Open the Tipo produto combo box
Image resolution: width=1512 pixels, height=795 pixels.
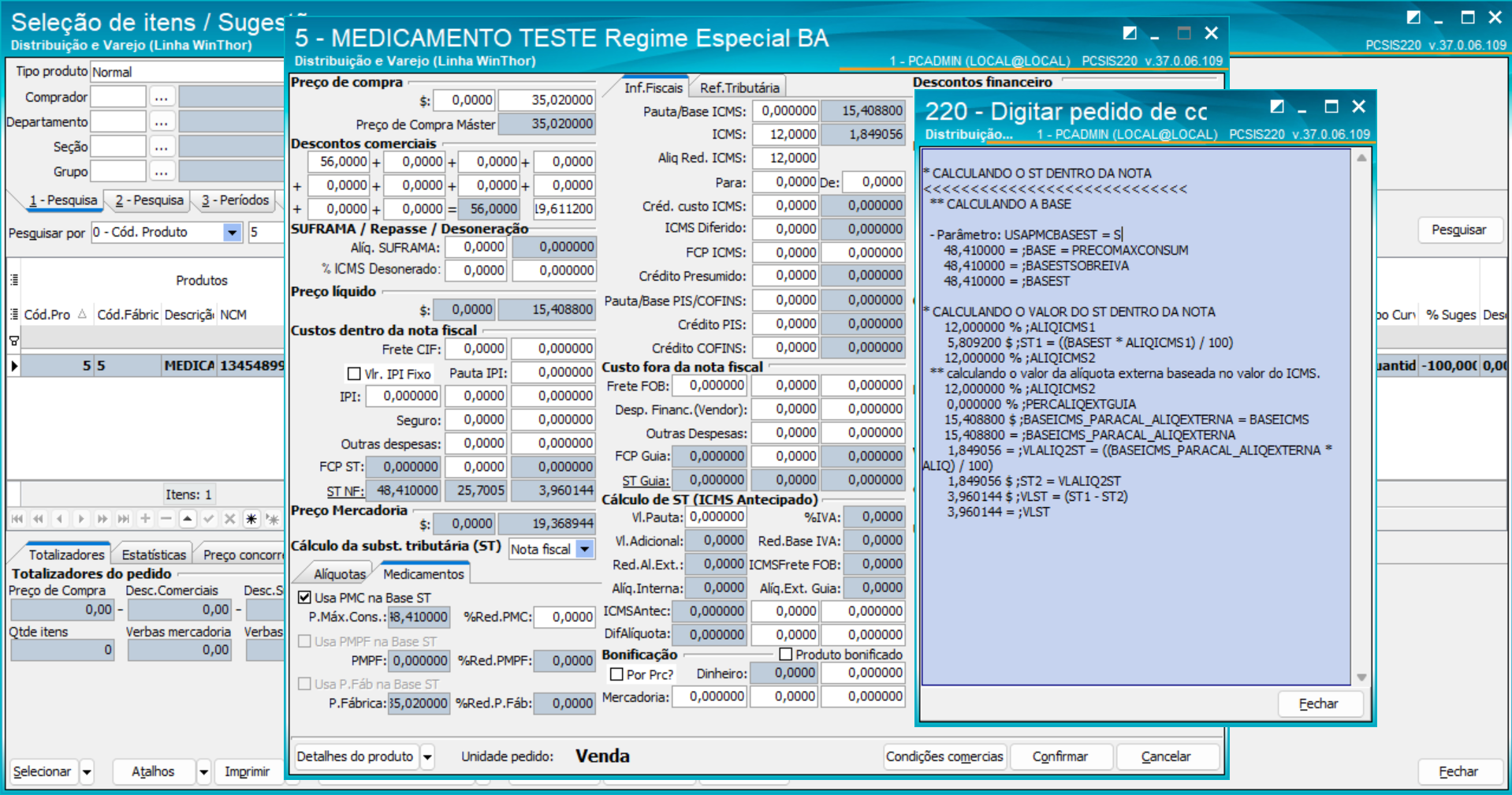(187, 72)
